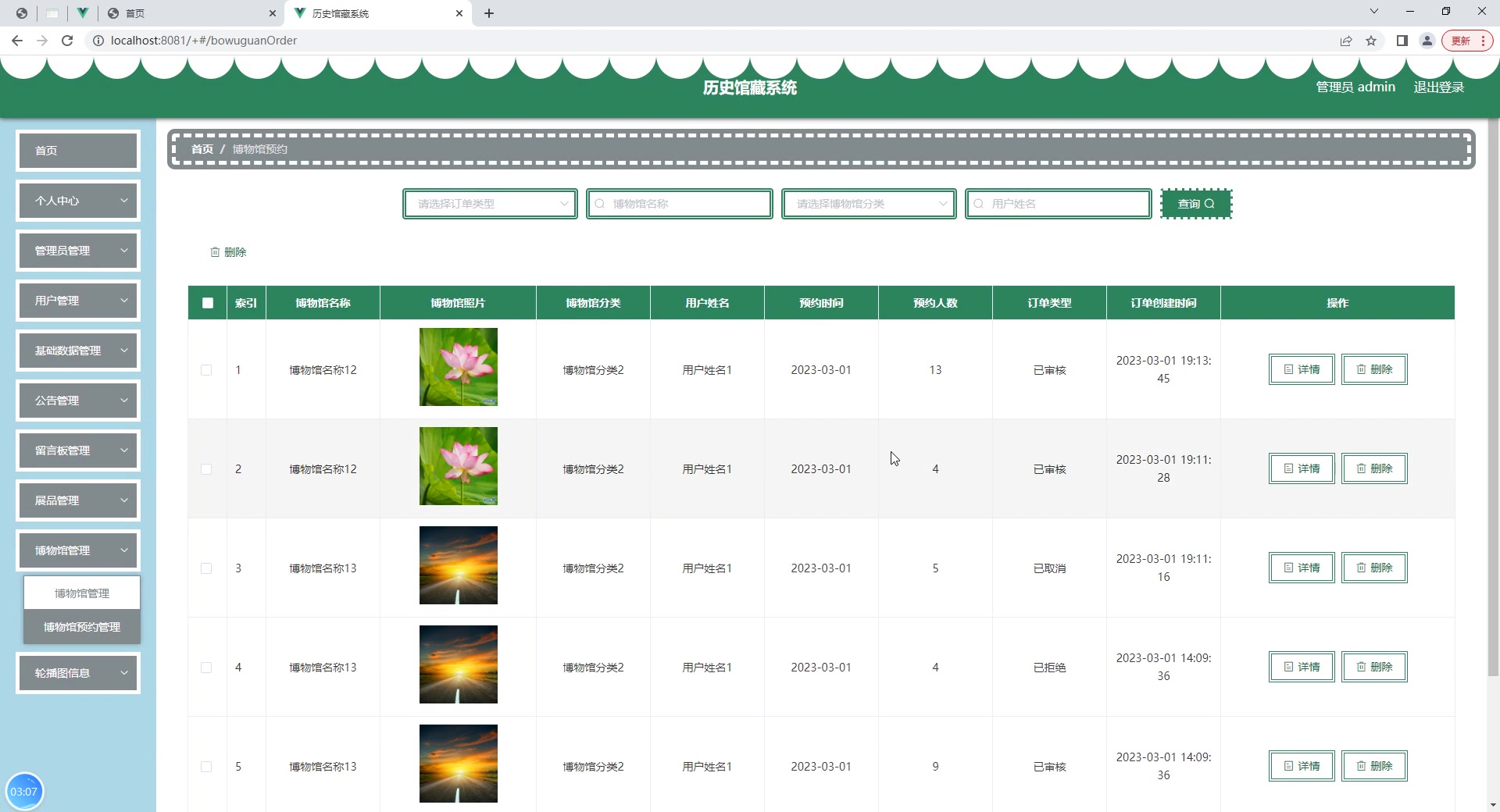The image size is (1500, 812).
Task: Check the checkbox for row 5
Action: (206, 767)
